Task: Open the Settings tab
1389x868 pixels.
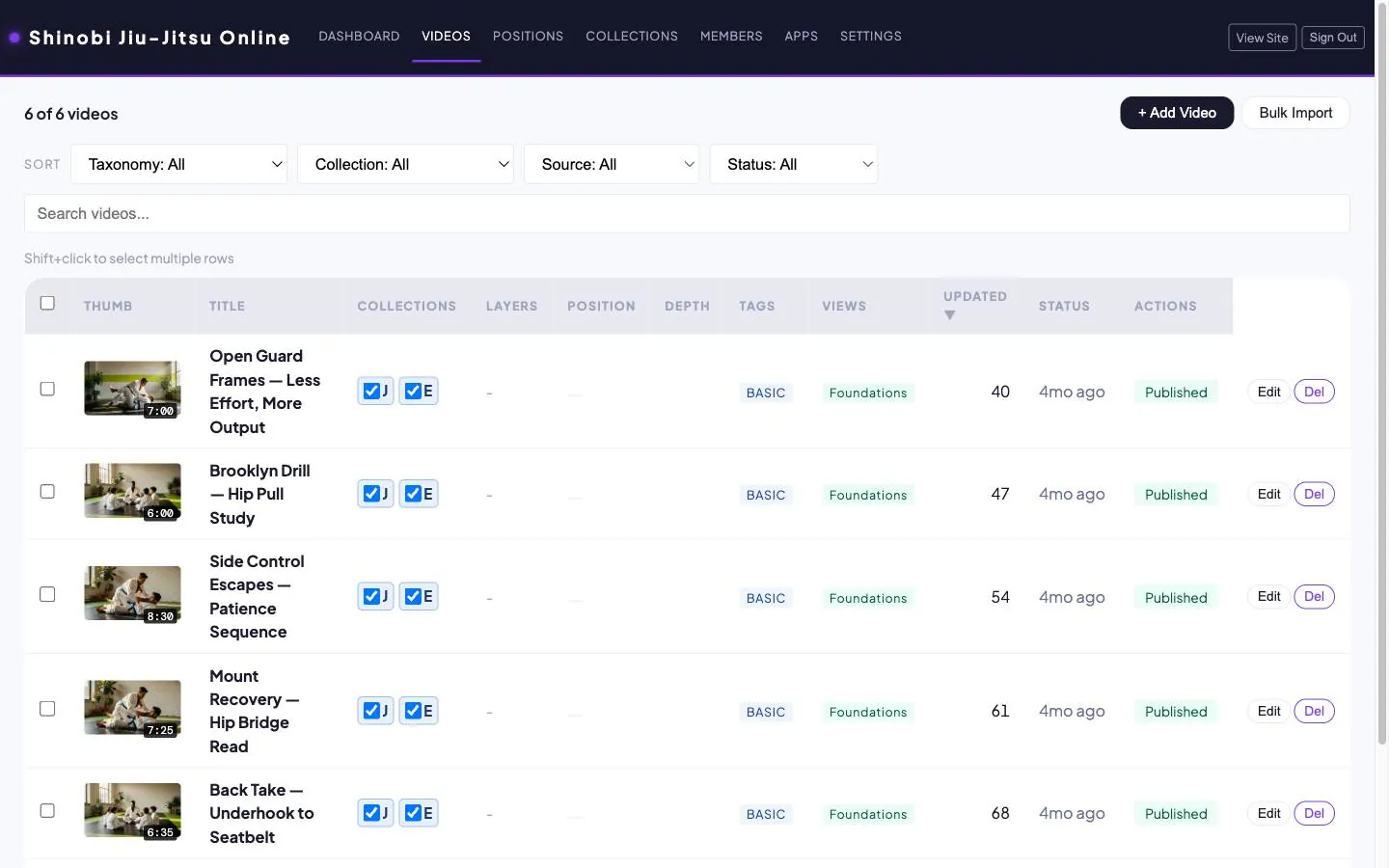Action: pos(871,37)
